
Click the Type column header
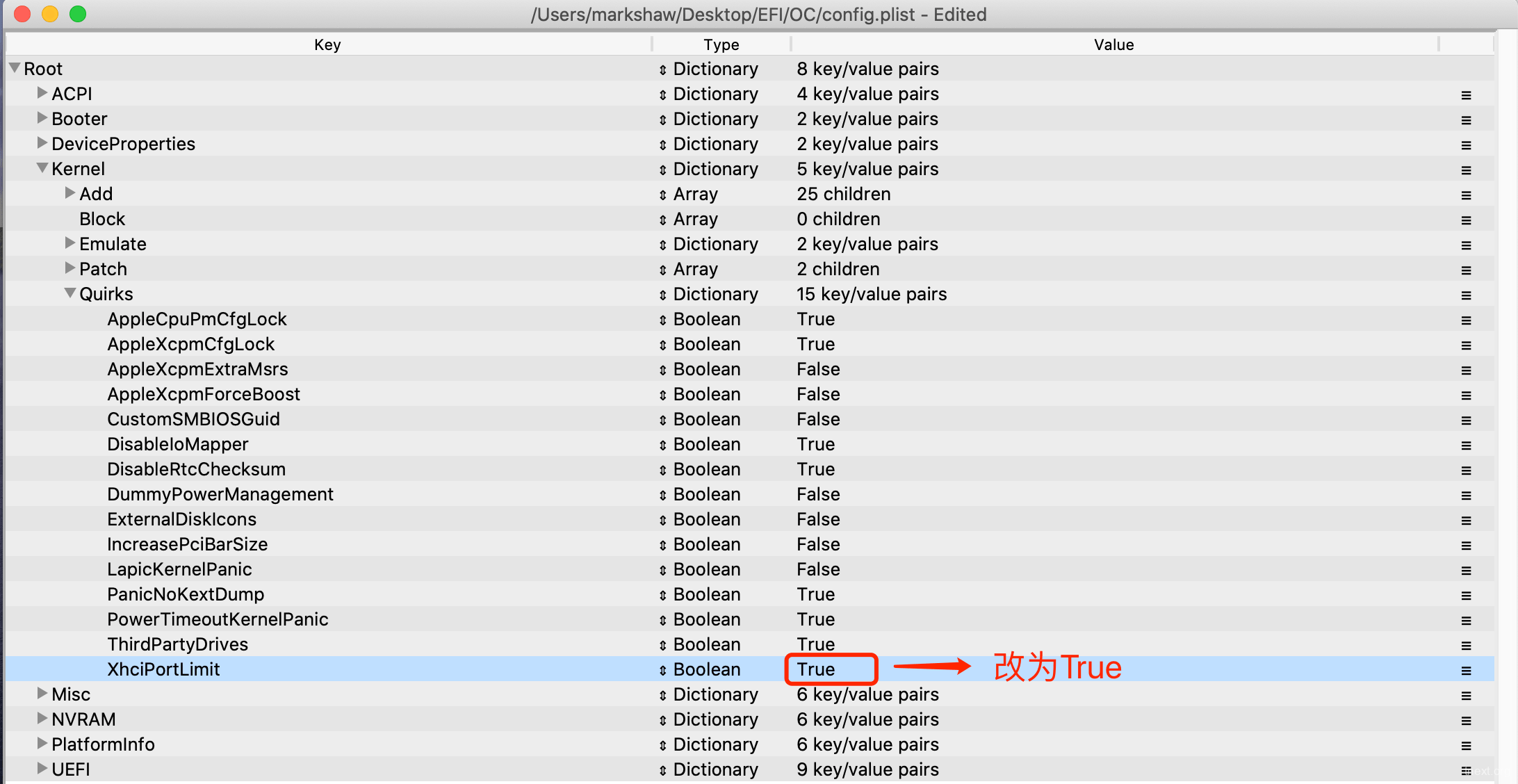pos(721,44)
